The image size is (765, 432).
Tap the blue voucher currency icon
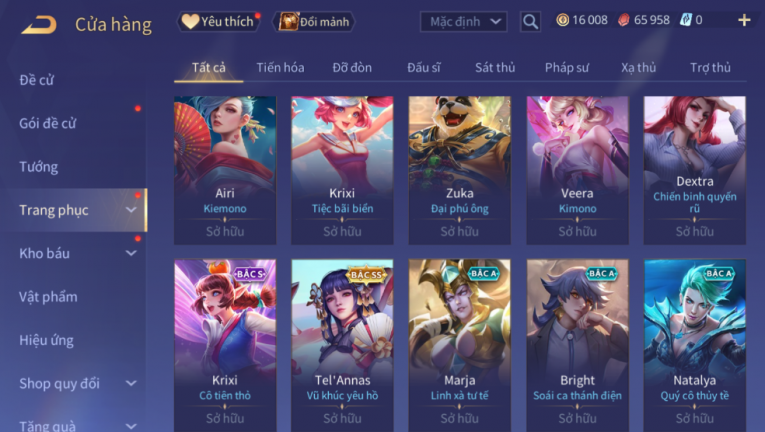tap(685, 20)
